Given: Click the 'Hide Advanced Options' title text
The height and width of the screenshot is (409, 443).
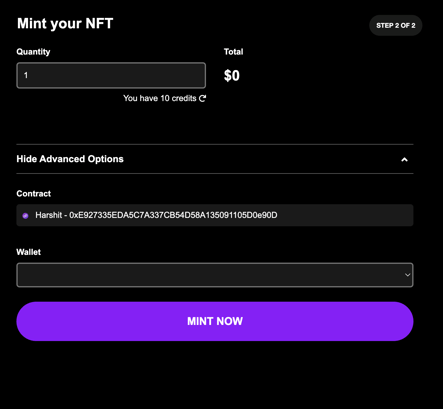Looking at the screenshot, I should point(70,159).
